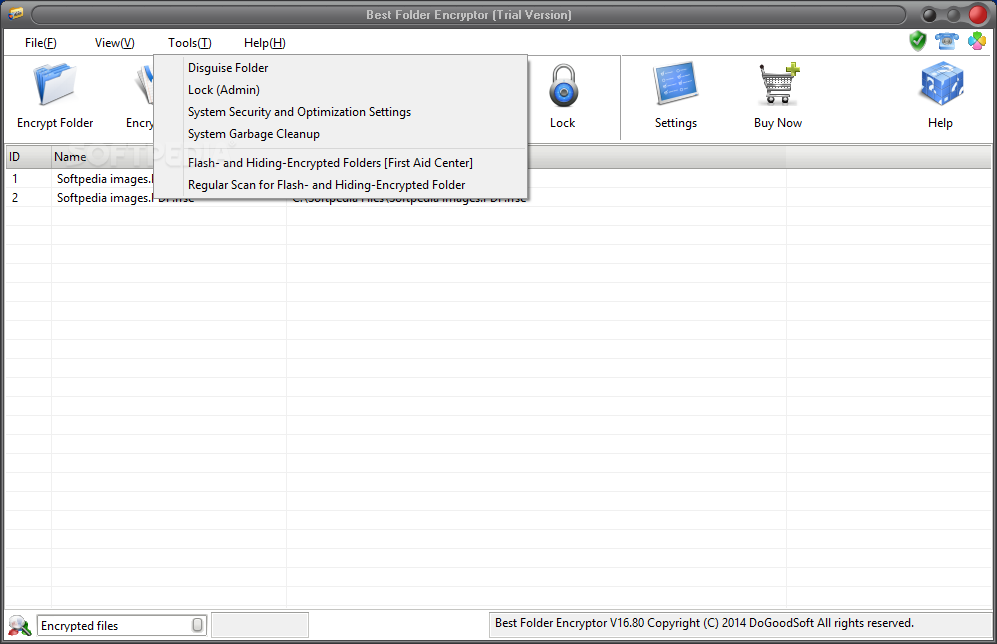Click the app logo in title bar

pyautogui.click(x=15, y=14)
